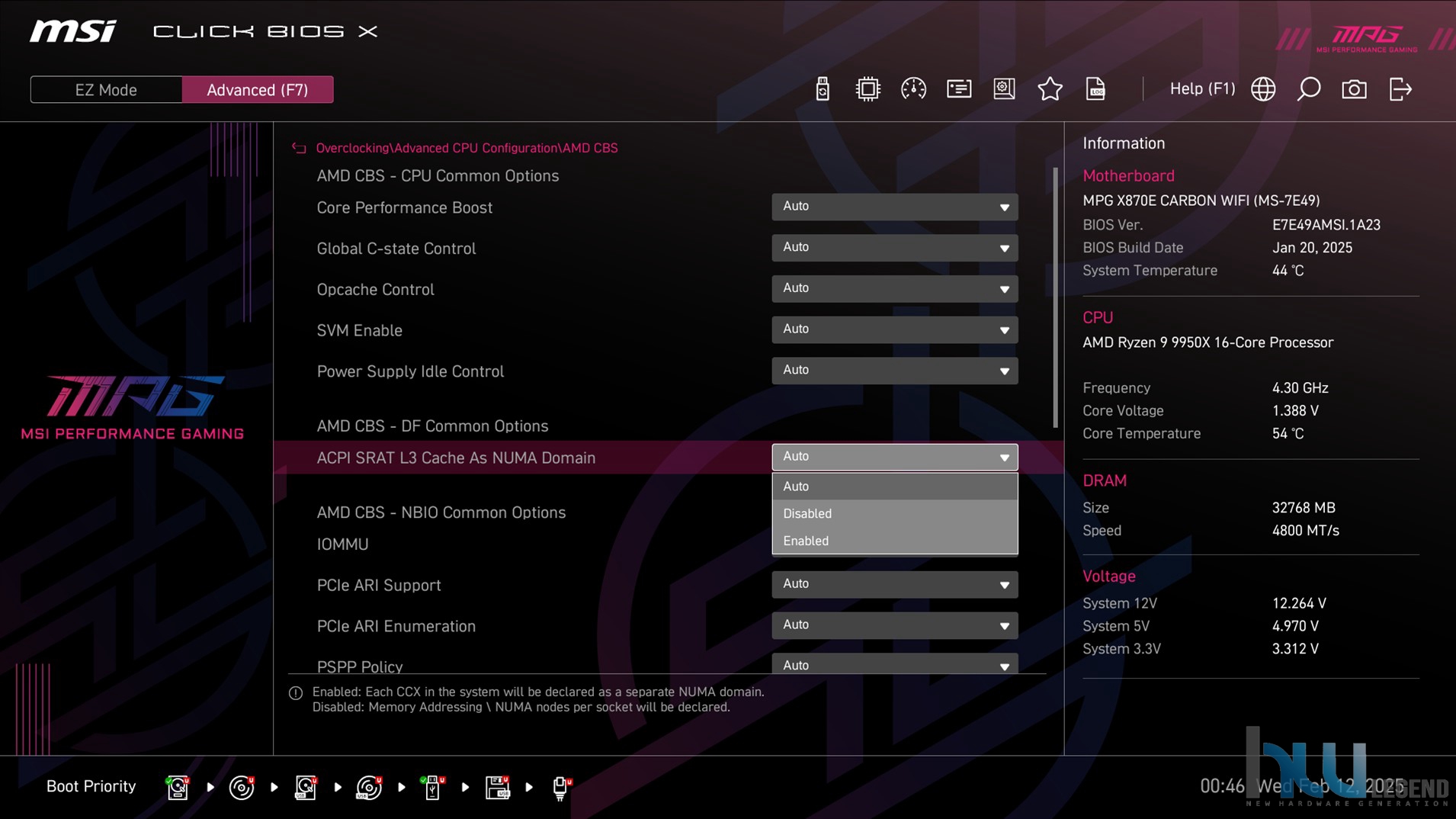Click AMD CBS - DF Common Options heading
Screen dimensions: 1456x819
(432, 426)
